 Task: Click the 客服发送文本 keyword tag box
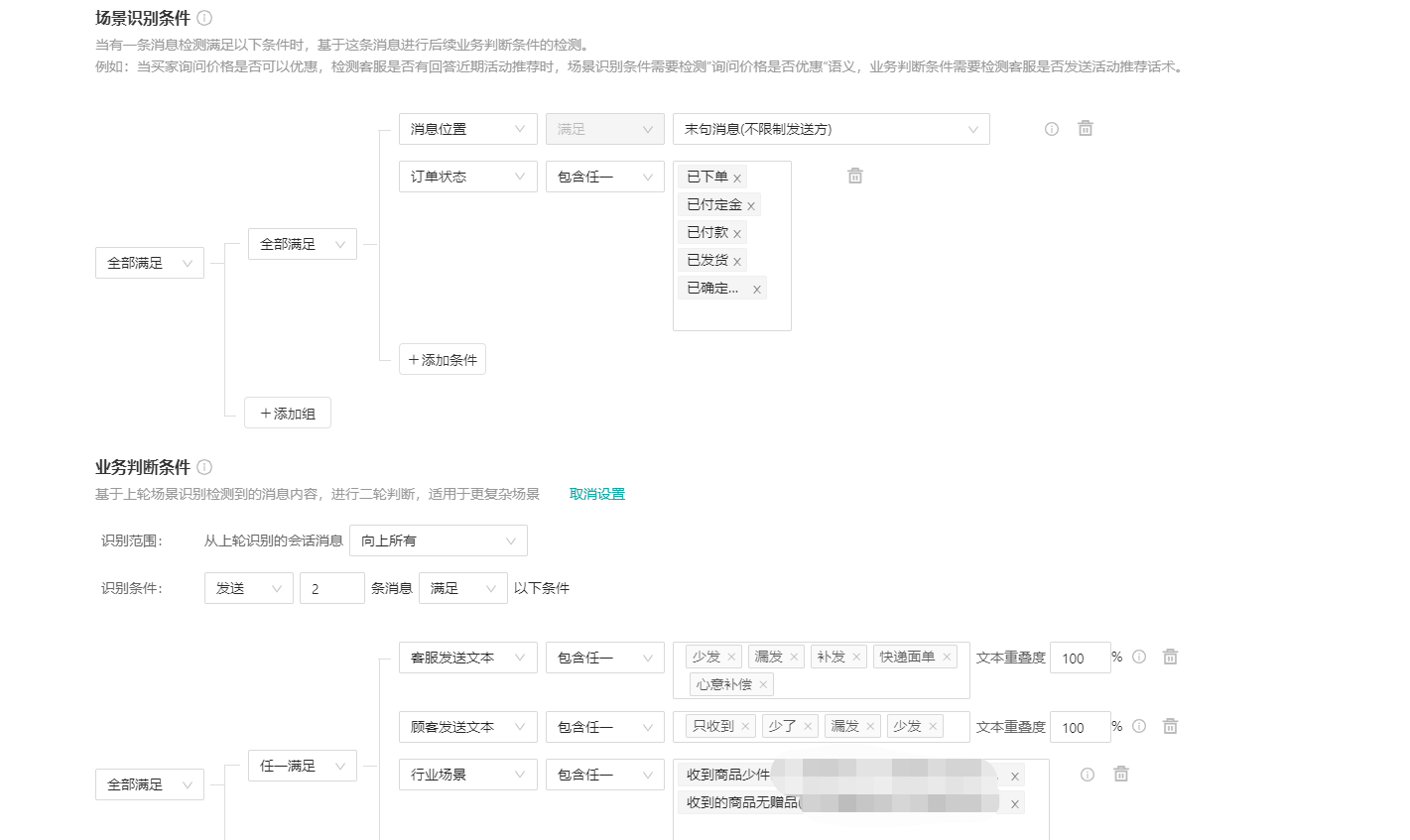(x=821, y=670)
